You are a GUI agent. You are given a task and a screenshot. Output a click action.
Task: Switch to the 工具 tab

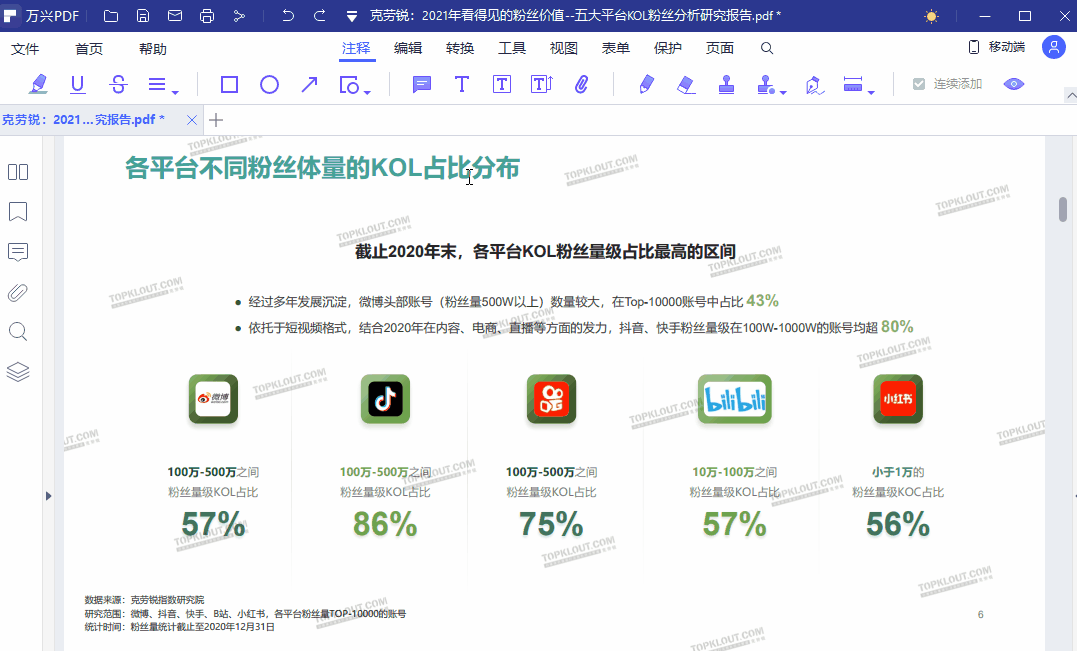(x=512, y=48)
